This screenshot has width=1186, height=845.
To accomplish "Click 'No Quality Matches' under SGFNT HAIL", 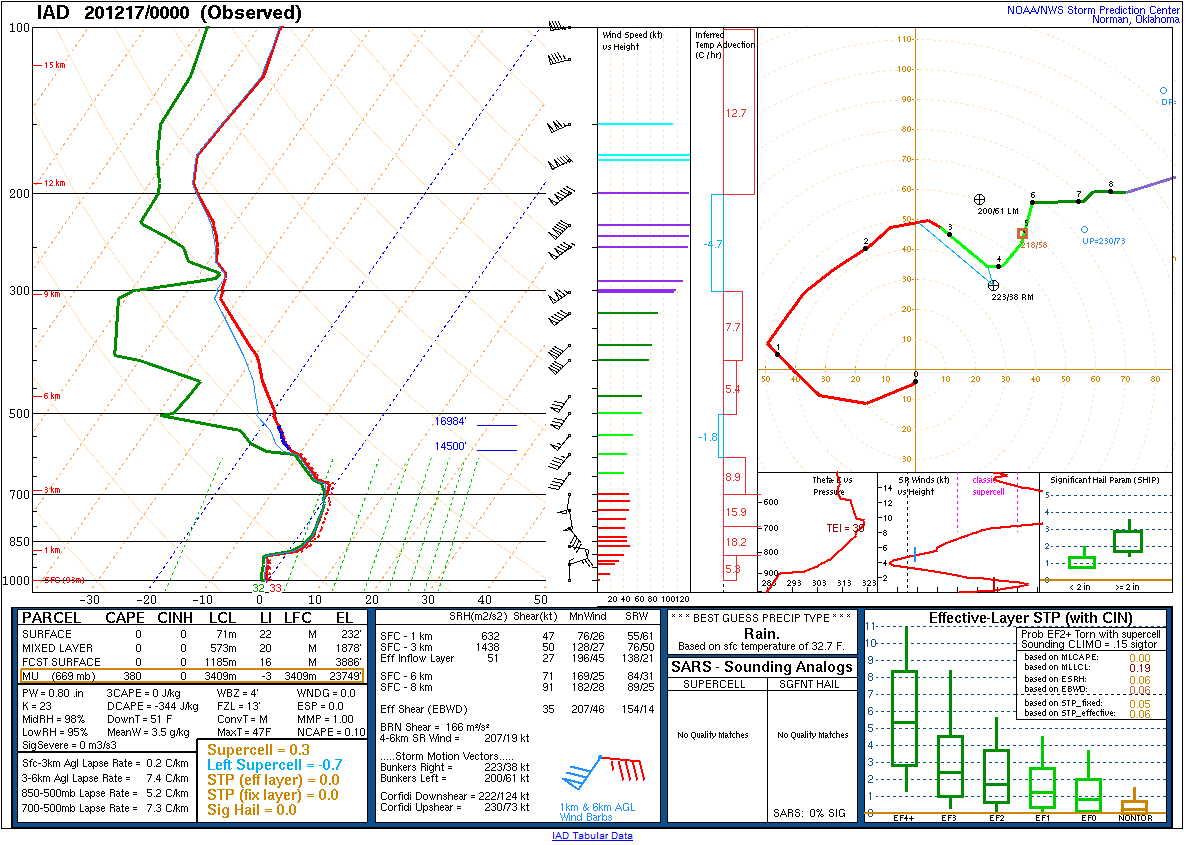I will coord(812,735).
